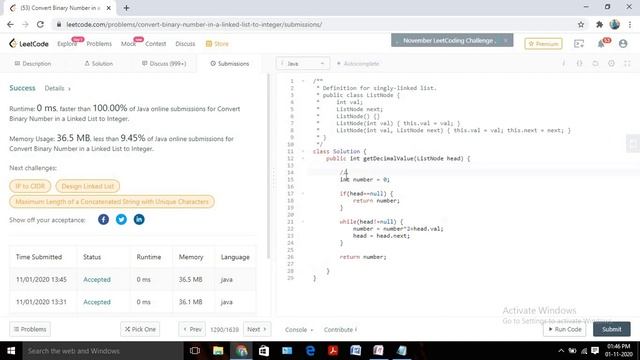Close the Convert Binary Number tab
Viewport: 640px width, 360px height.
pos(109,8)
